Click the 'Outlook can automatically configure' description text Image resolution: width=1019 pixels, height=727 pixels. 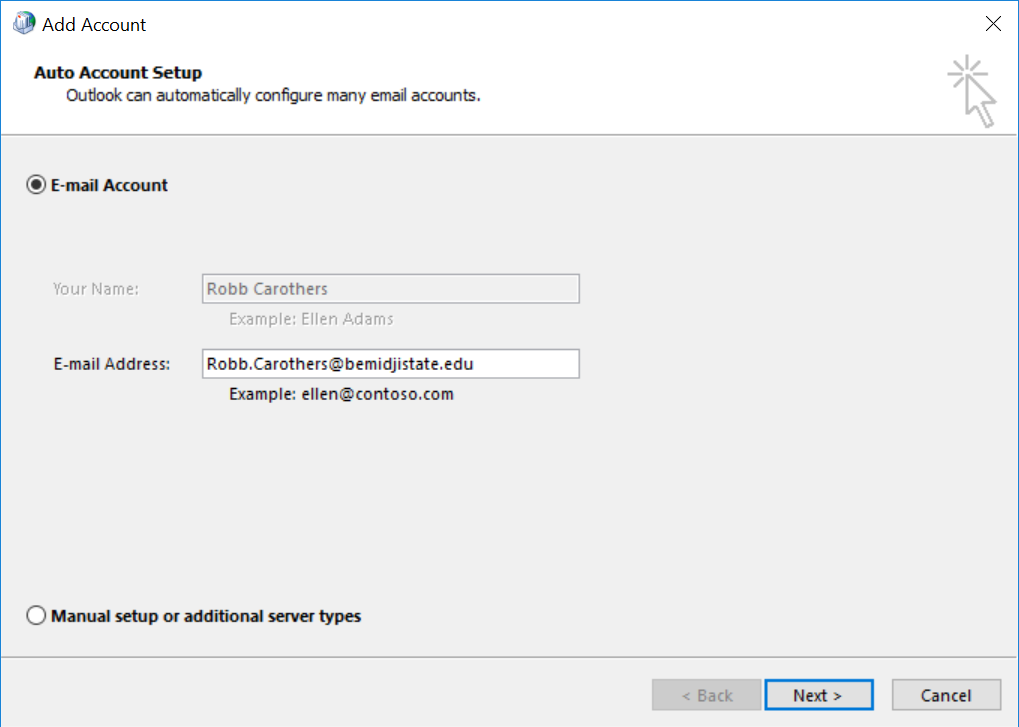click(273, 96)
